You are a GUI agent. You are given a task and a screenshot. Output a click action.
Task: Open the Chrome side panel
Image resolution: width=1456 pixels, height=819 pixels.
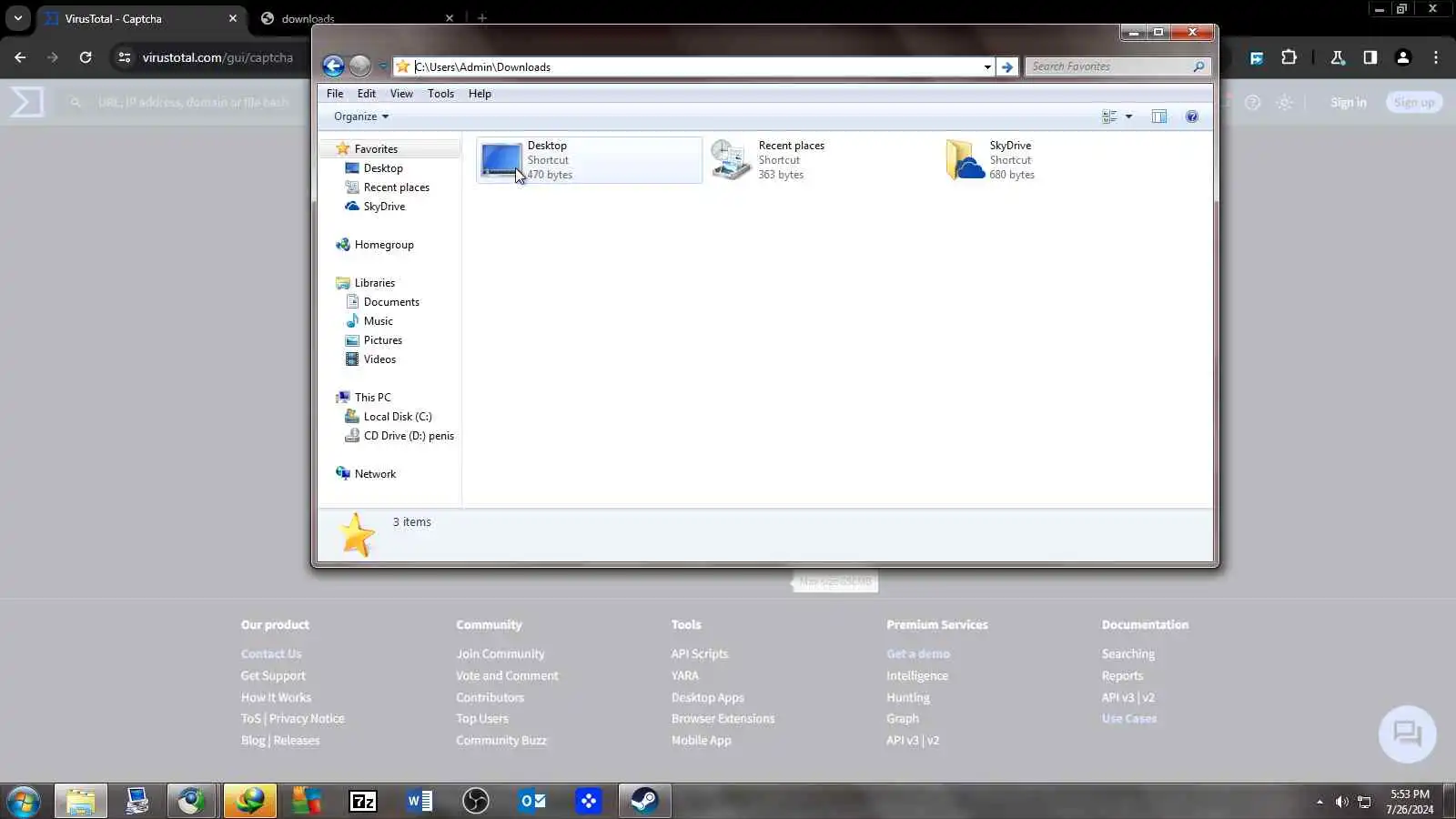coord(1370,57)
